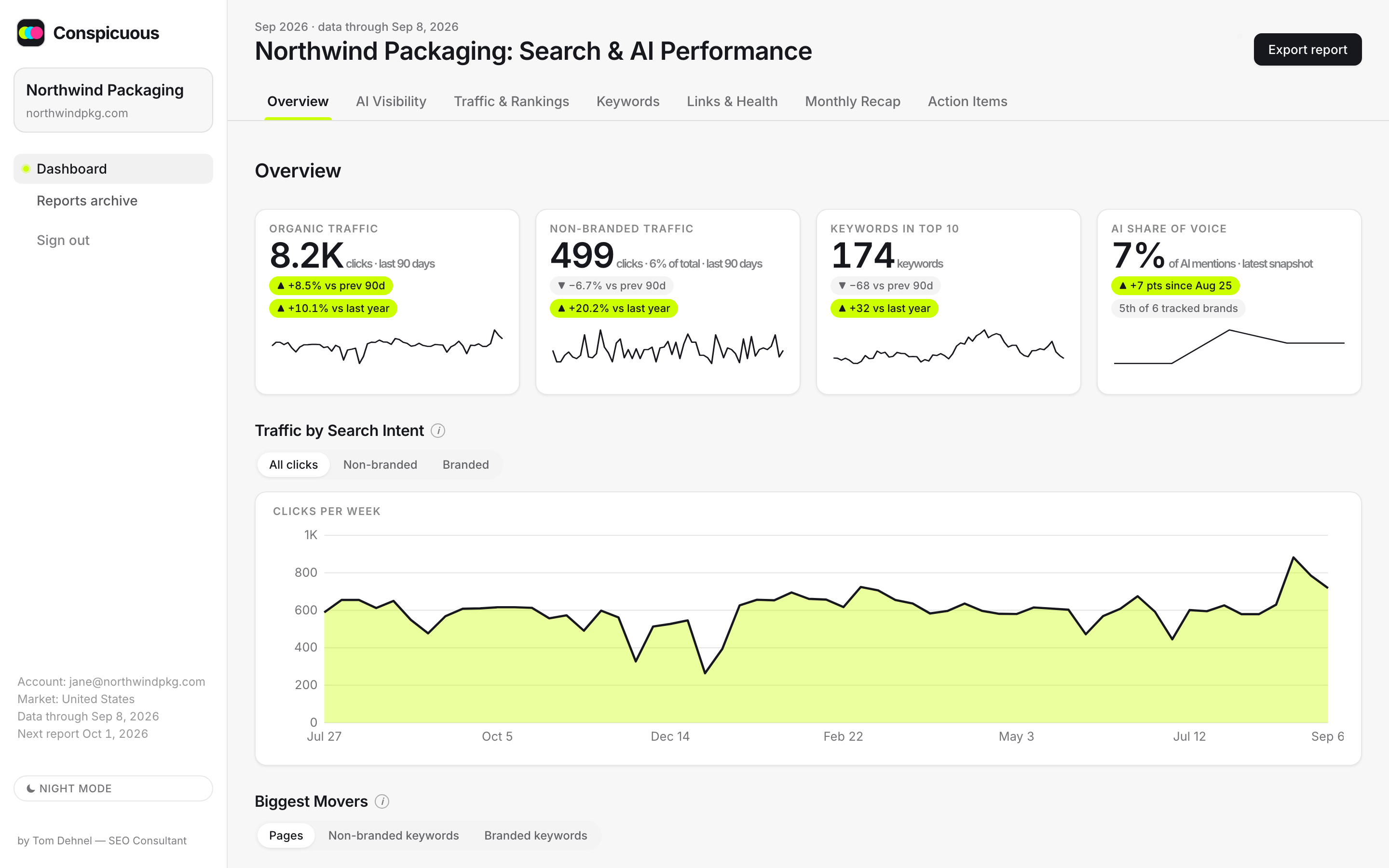Screen dimensions: 1389x868
Task: Open the Traffic by Search Intent info icon
Action: tap(438, 431)
